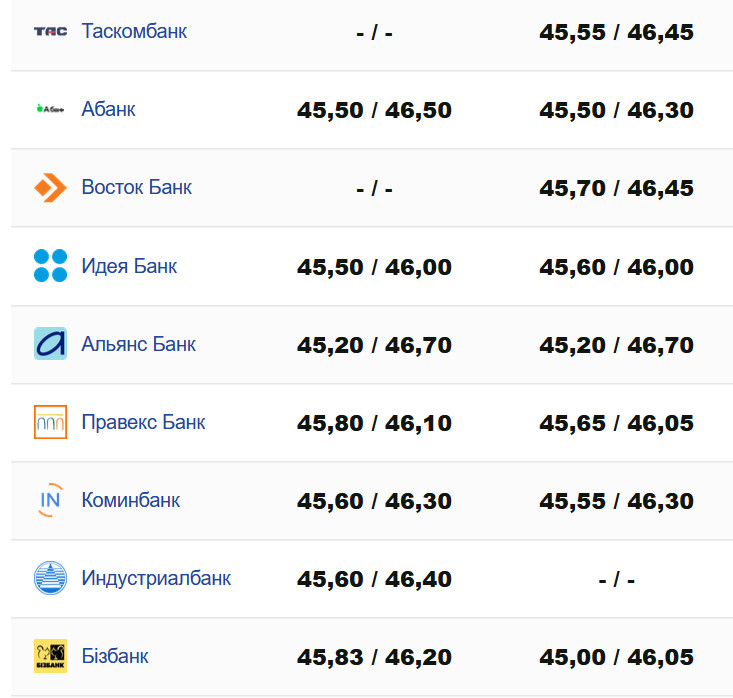This screenshot has width=733, height=698.
Task: Click the yellow Бізбанк logo icon
Action: click(50, 656)
